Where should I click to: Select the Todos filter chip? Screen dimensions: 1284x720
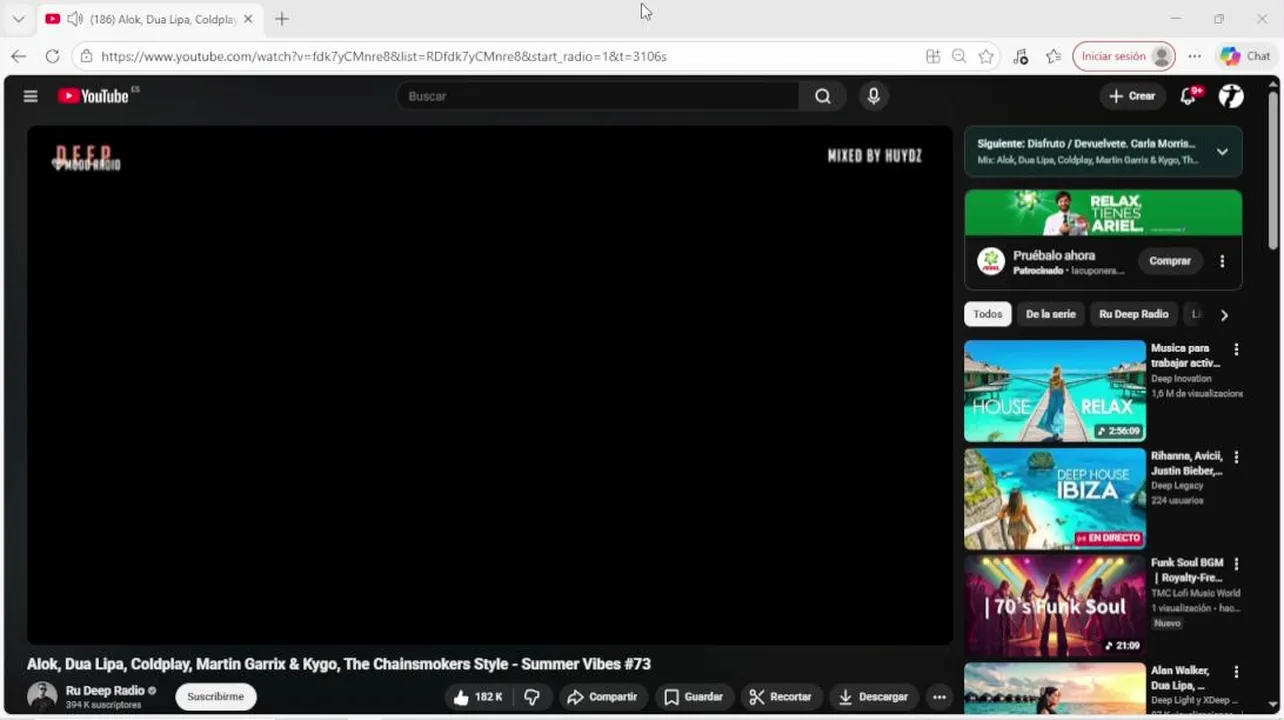coord(988,314)
